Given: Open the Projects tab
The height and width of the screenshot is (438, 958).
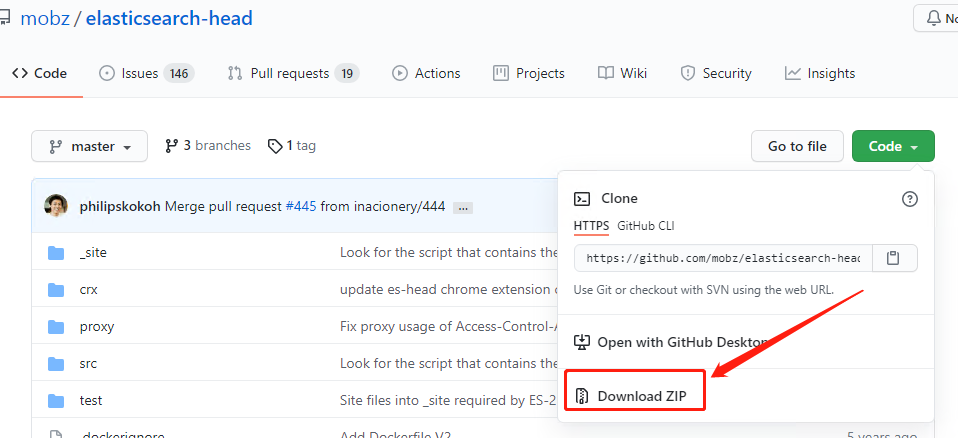Looking at the screenshot, I should tap(529, 73).
